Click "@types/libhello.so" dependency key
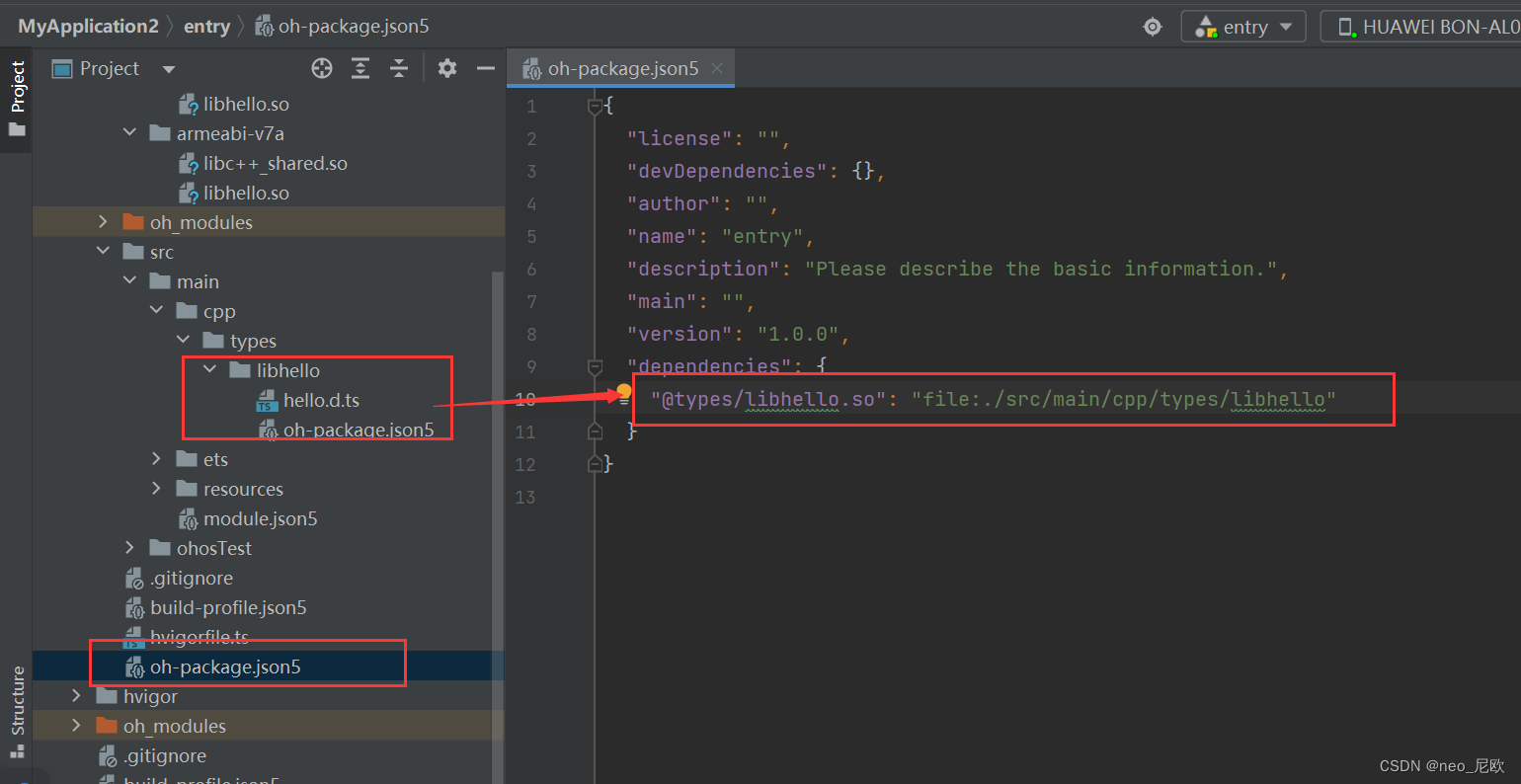This screenshot has height=784, width=1521. (768, 399)
